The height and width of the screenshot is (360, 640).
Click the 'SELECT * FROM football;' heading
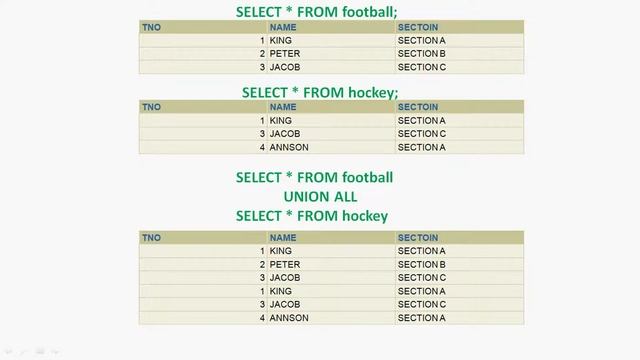point(316,11)
